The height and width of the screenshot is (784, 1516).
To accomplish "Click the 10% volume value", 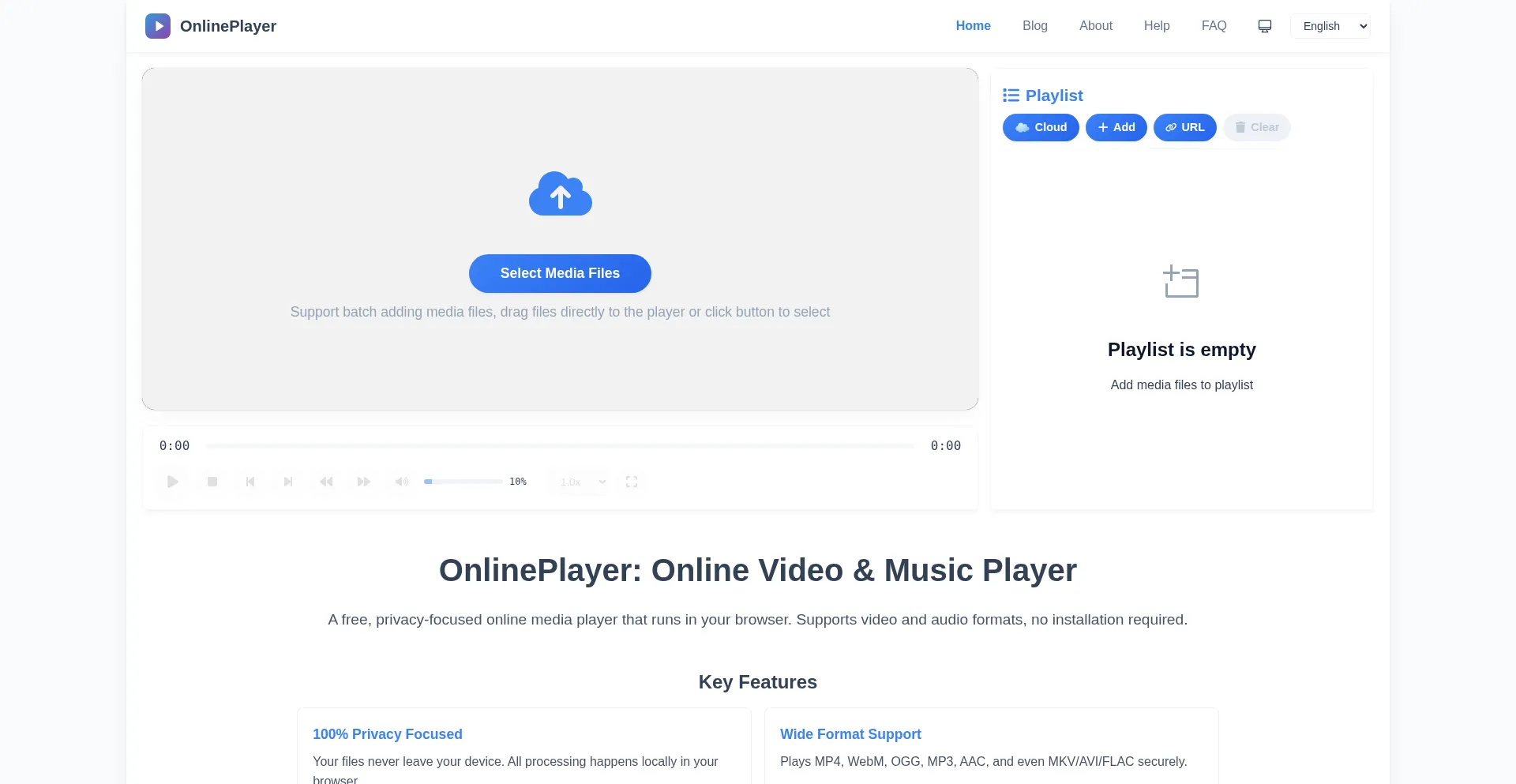I will [518, 482].
